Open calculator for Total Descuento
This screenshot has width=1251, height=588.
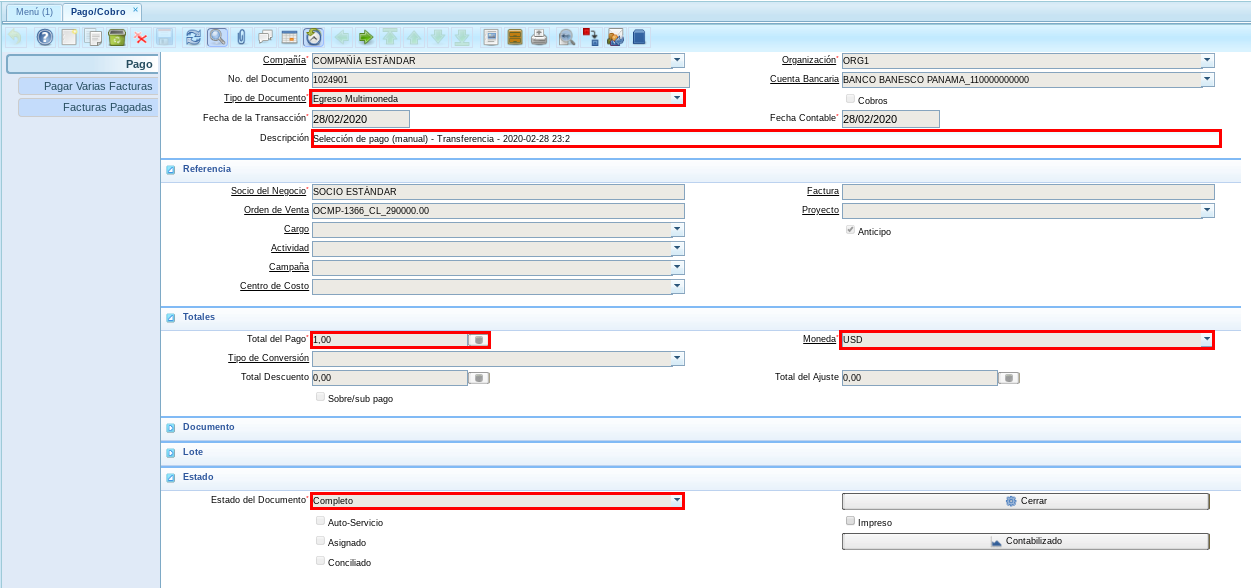point(479,378)
